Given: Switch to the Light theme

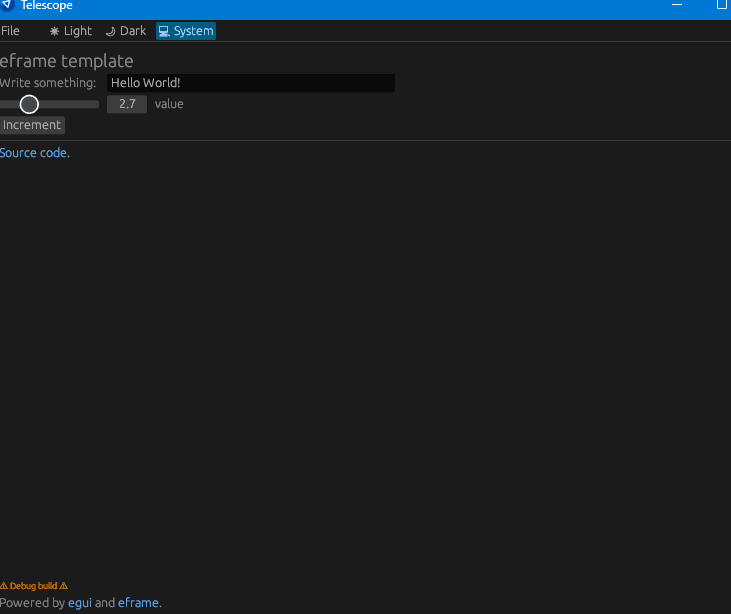Looking at the screenshot, I should point(71,31).
